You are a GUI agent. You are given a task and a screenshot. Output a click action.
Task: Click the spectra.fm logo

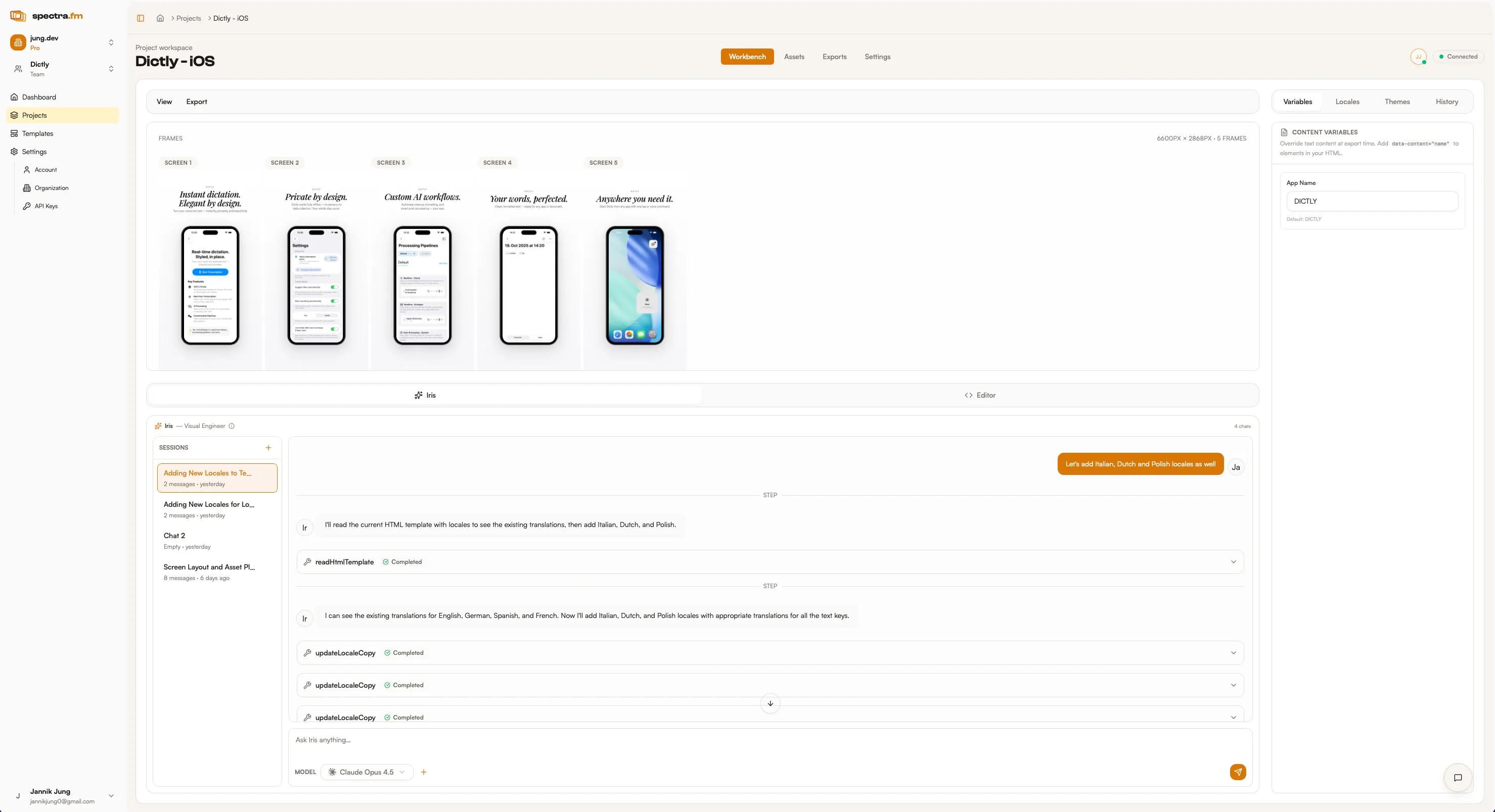tap(47, 16)
